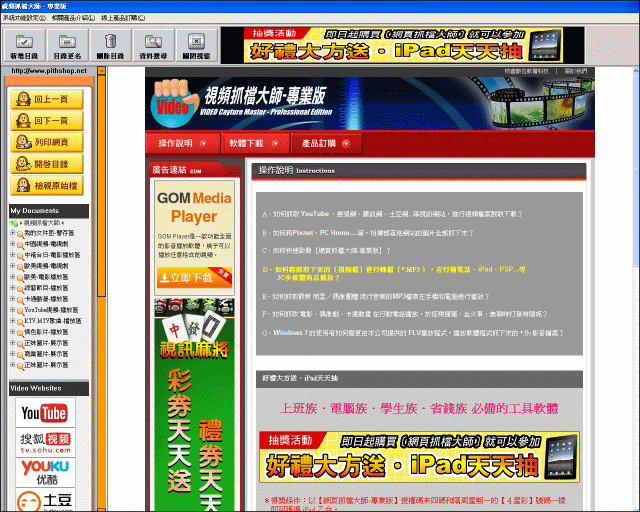This screenshot has width=640, height=512.
Task: Expand the 歐美-電影播放區 tree node
Action: pyautogui.click(x=13, y=277)
